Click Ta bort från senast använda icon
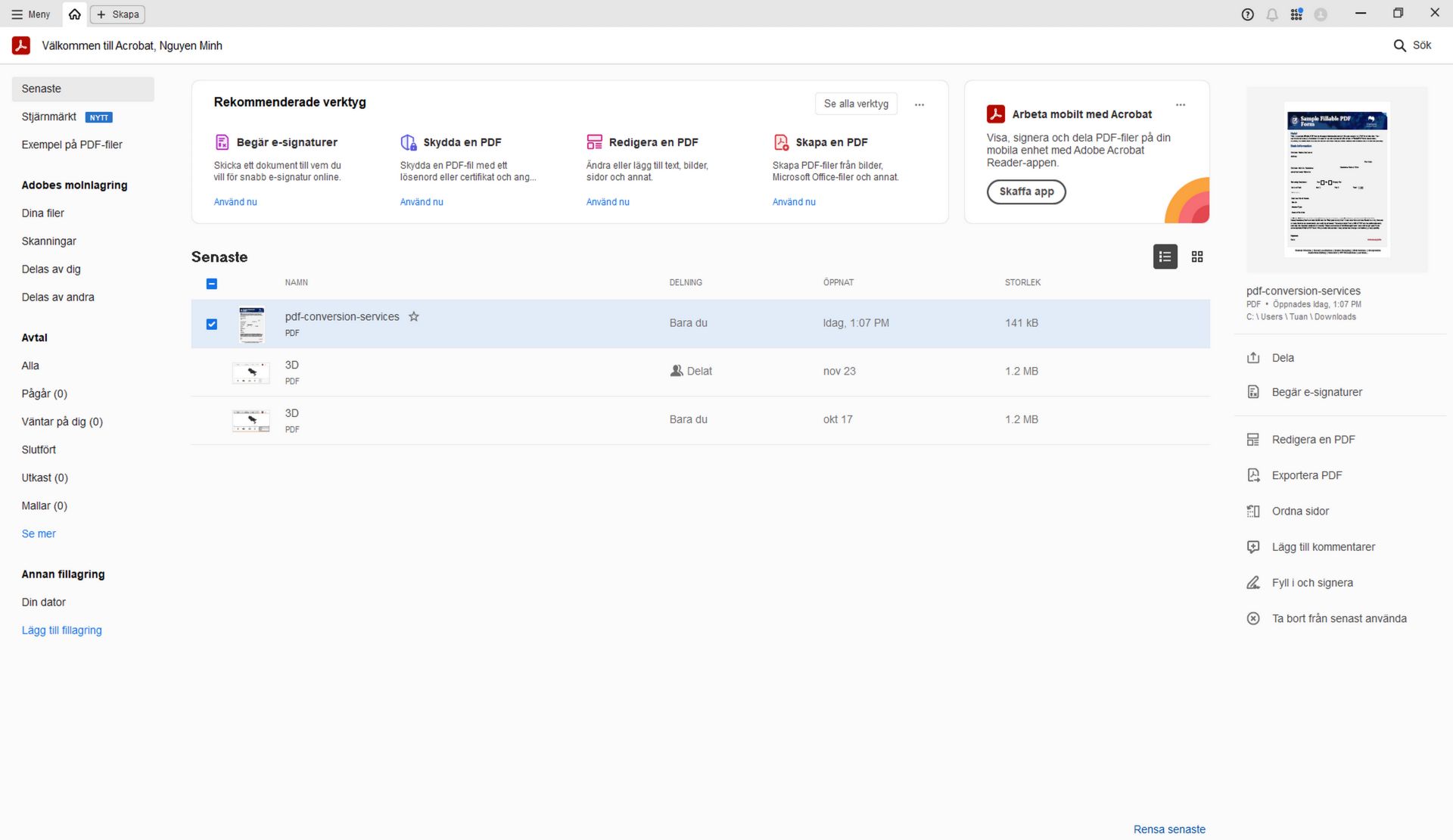Screen dimensions: 1453x840 [x=1253, y=619]
